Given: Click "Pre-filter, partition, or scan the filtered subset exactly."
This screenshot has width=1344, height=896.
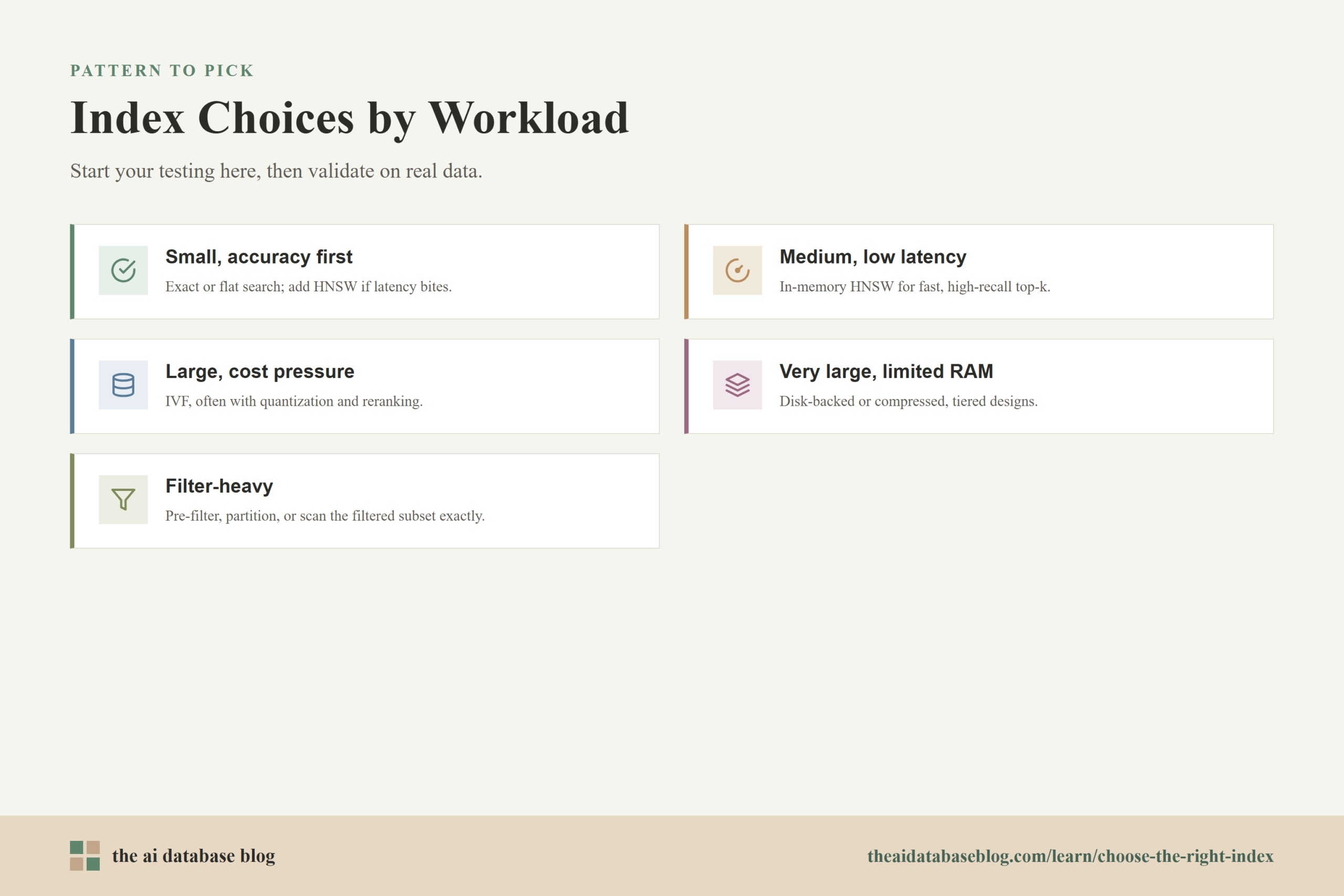Looking at the screenshot, I should 325,516.
